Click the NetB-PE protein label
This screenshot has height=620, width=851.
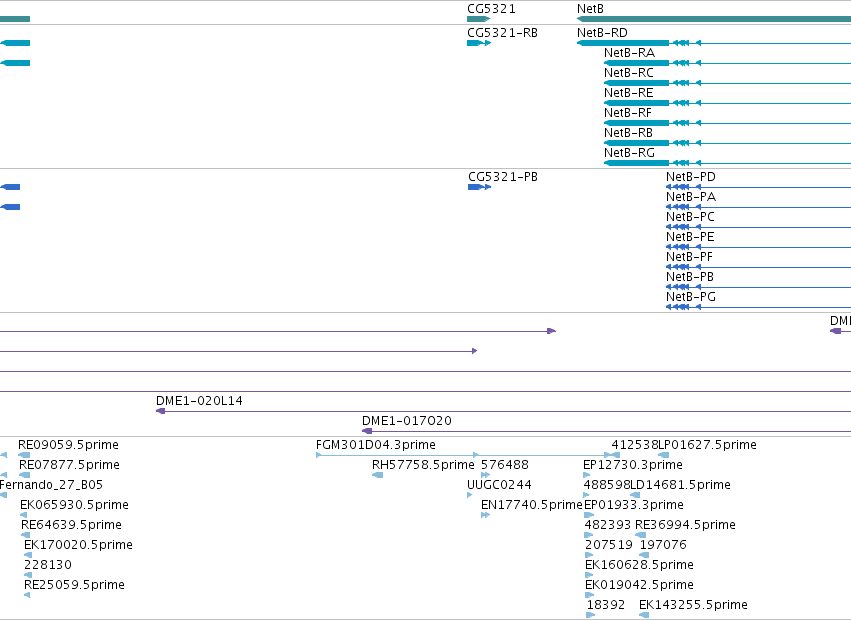690,237
